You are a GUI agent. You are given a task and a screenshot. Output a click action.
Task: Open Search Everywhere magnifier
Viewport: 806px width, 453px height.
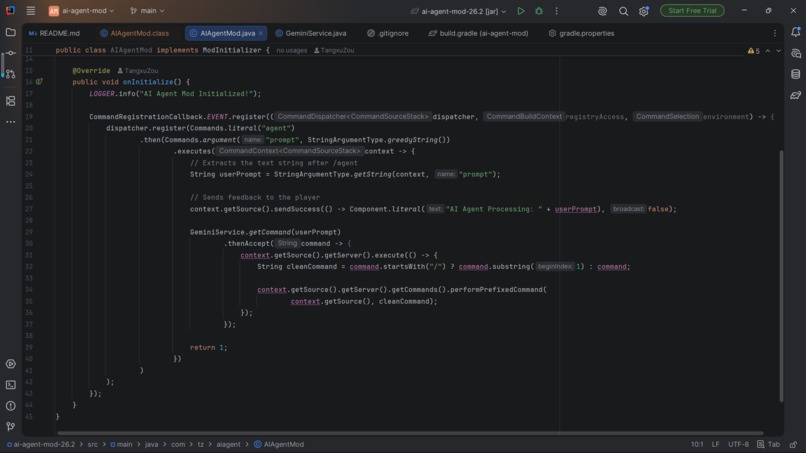tap(623, 11)
